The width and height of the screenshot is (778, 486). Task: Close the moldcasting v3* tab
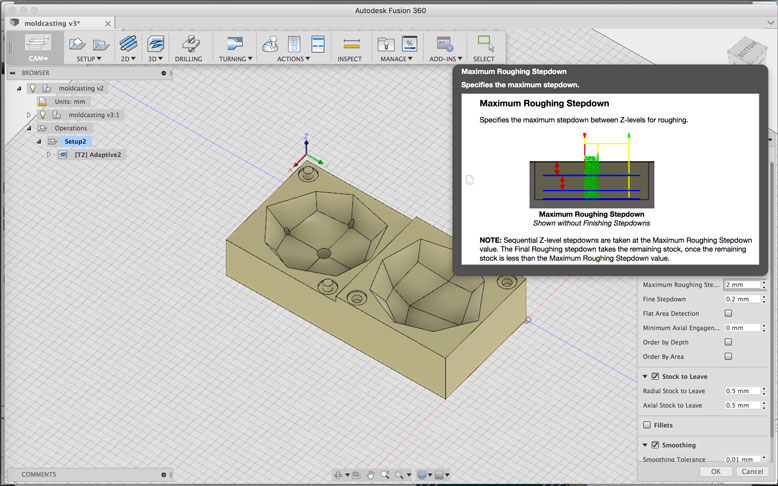(x=108, y=23)
